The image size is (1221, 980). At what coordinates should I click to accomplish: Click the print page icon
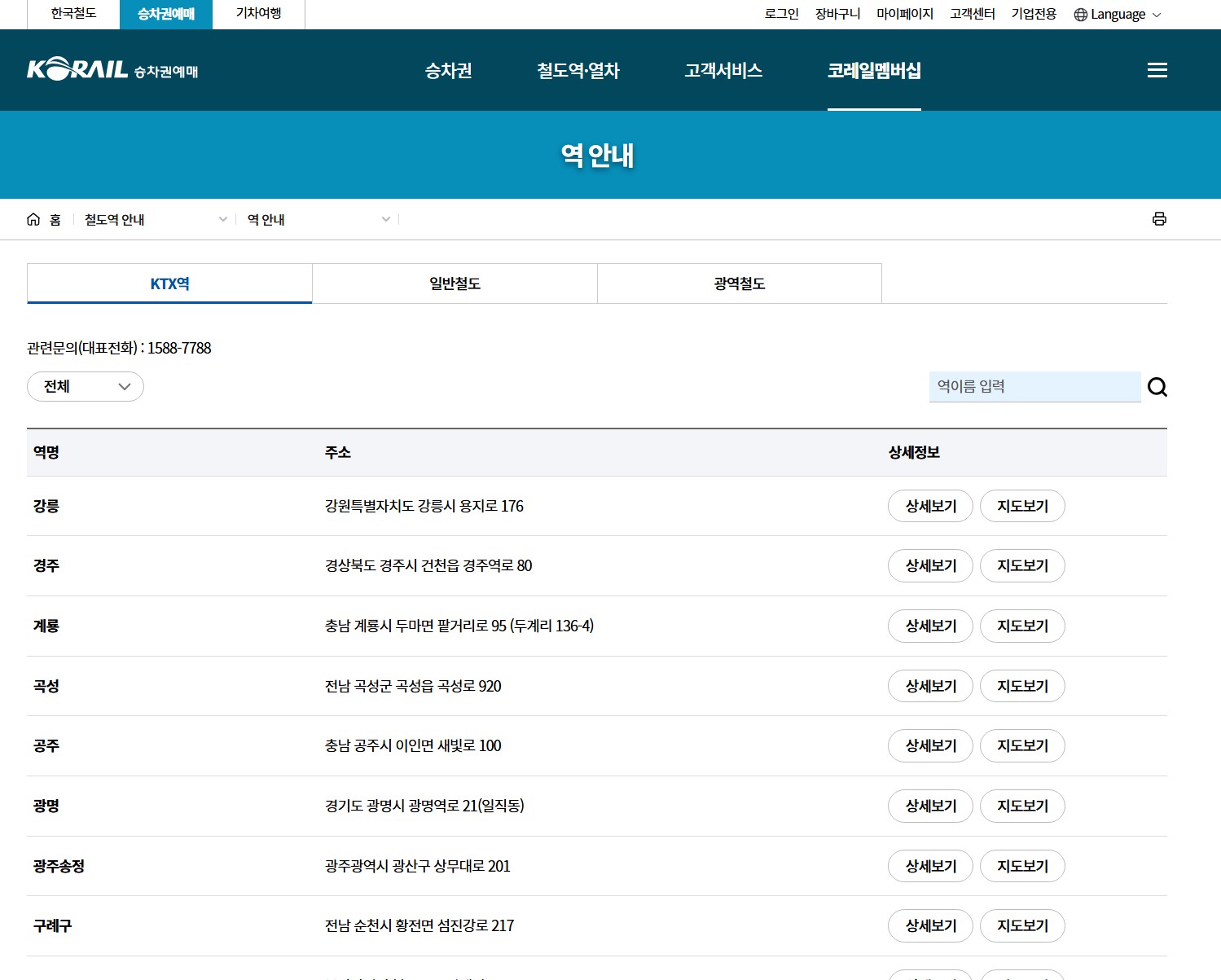(x=1159, y=218)
